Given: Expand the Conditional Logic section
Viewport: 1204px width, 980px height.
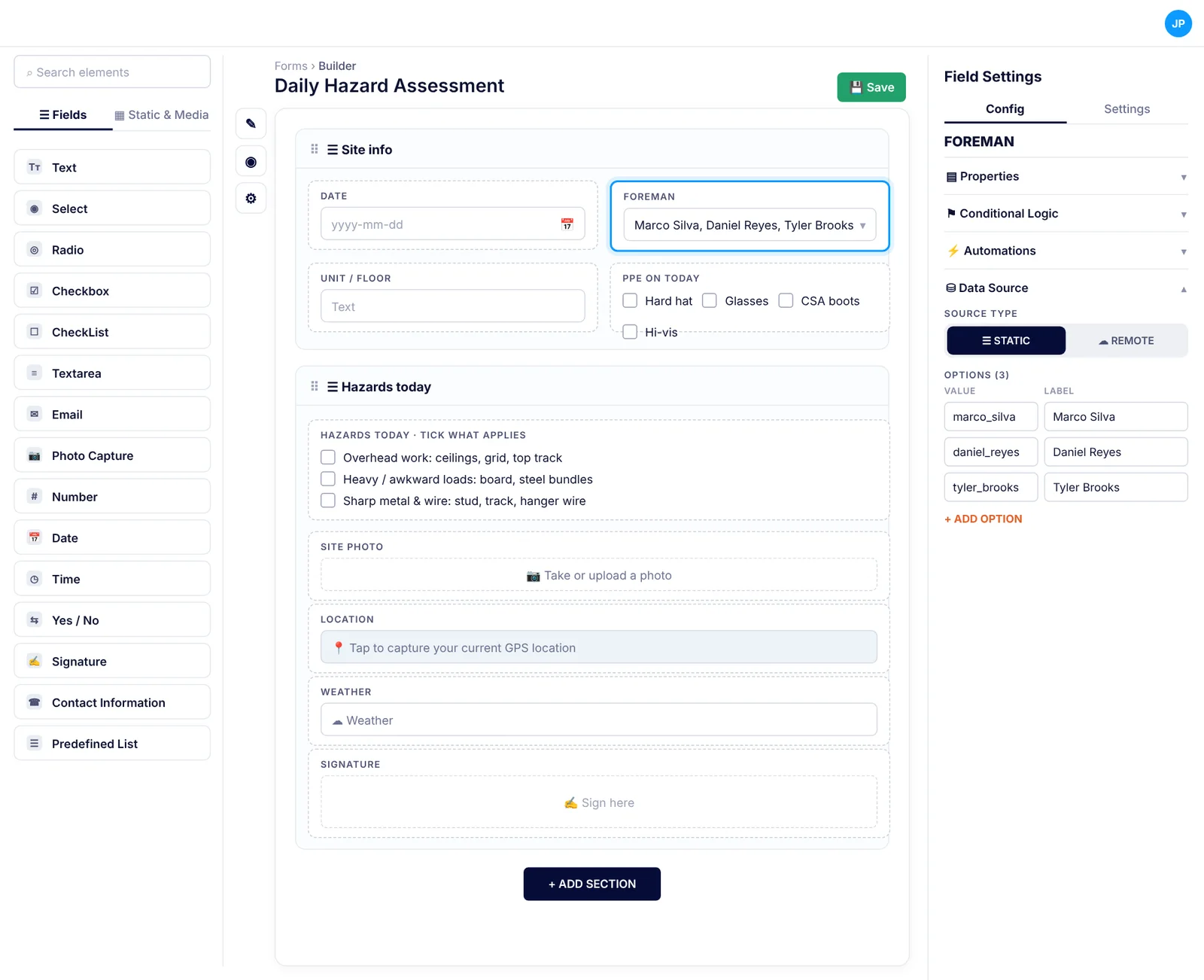Looking at the screenshot, I should pyautogui.click(x=1066, y=214).
